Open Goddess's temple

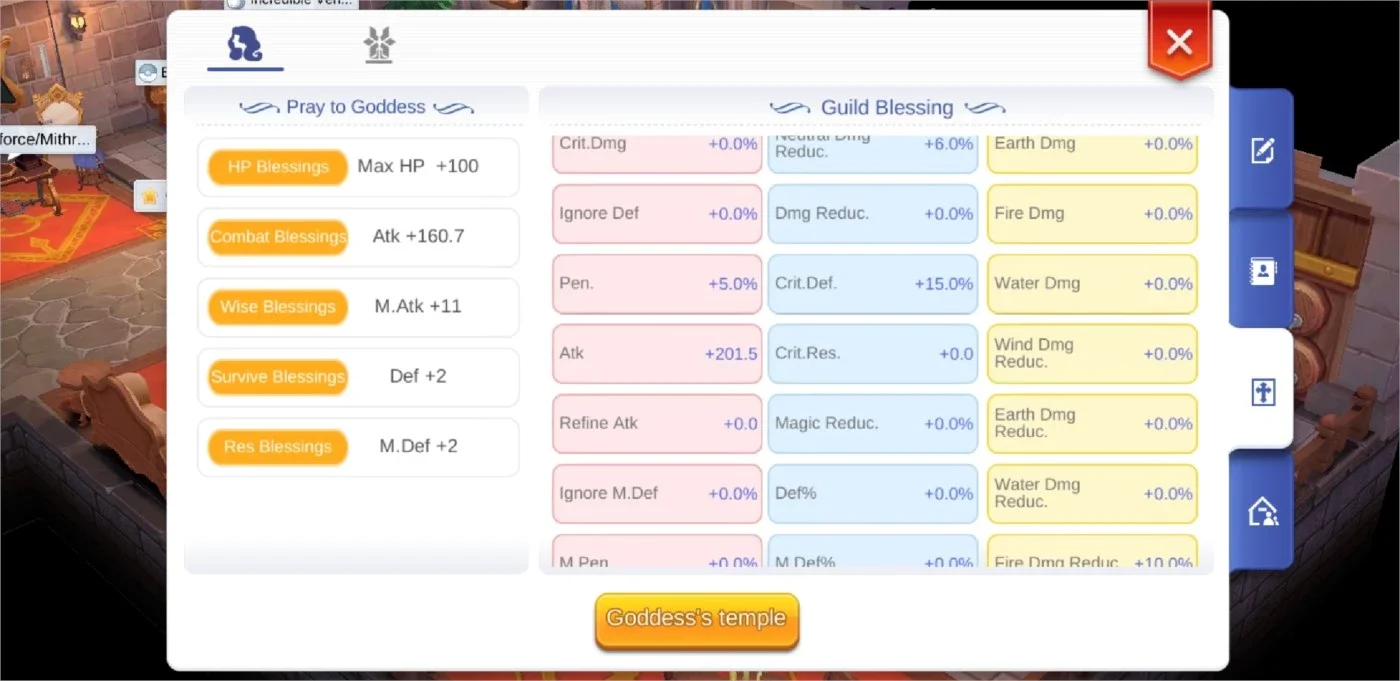[697, 620]
